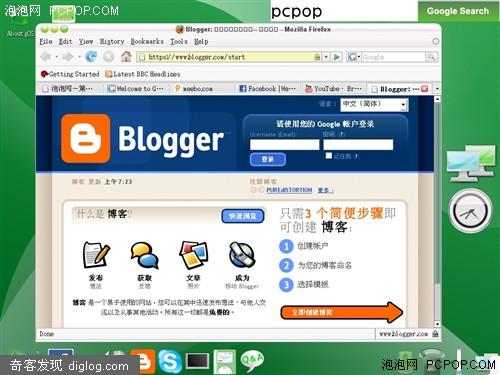Close the Blogger tab
The width and height of the screenshot is (500, 375).
pyautogui.click(x=425, y=89)
